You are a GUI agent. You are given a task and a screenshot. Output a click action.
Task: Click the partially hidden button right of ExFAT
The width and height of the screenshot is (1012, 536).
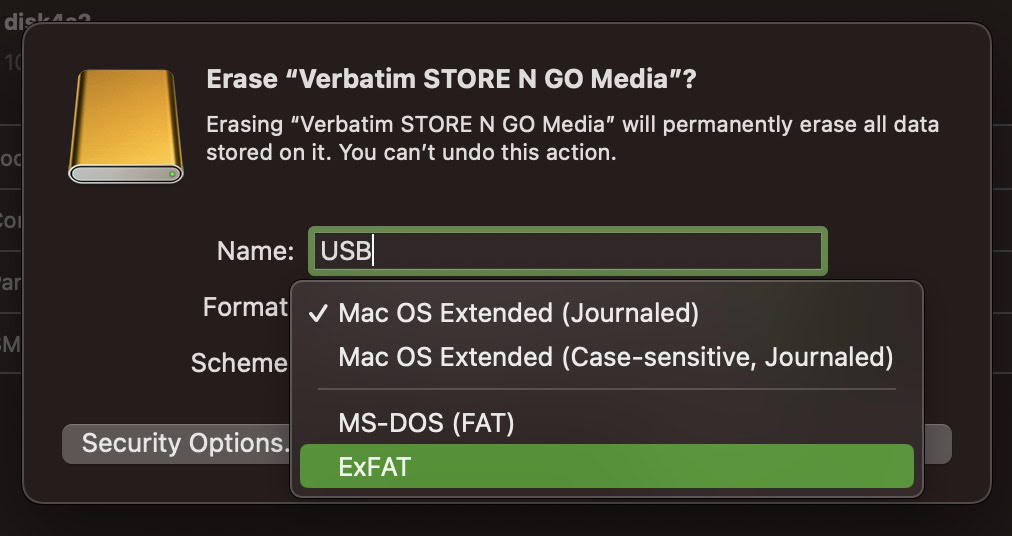click(936, 444)
